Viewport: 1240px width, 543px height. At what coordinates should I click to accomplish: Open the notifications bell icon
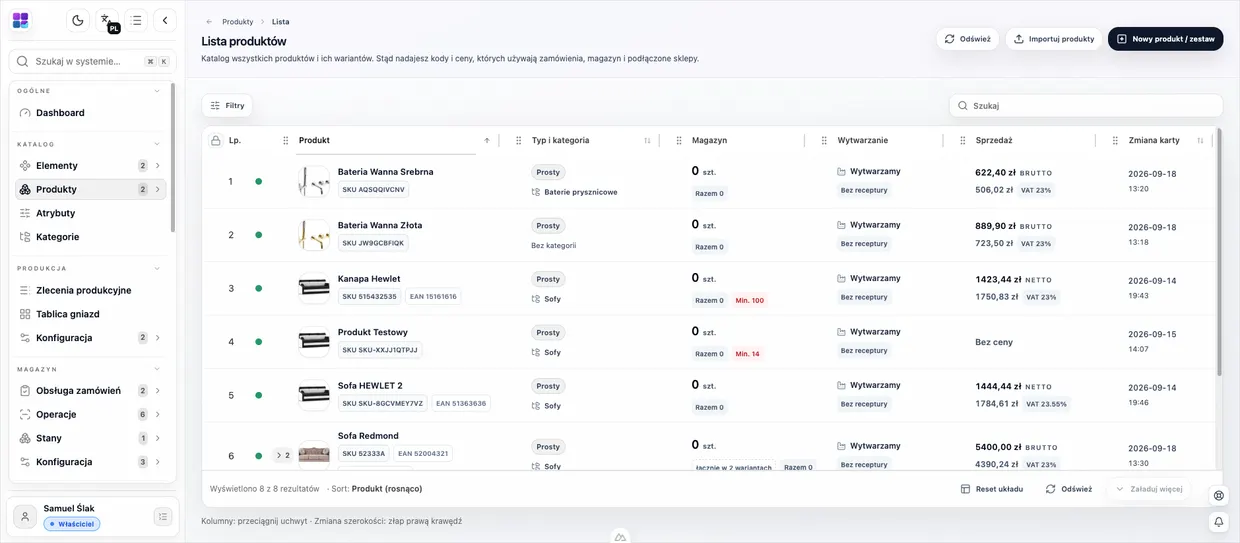(x=1219, y=522)
